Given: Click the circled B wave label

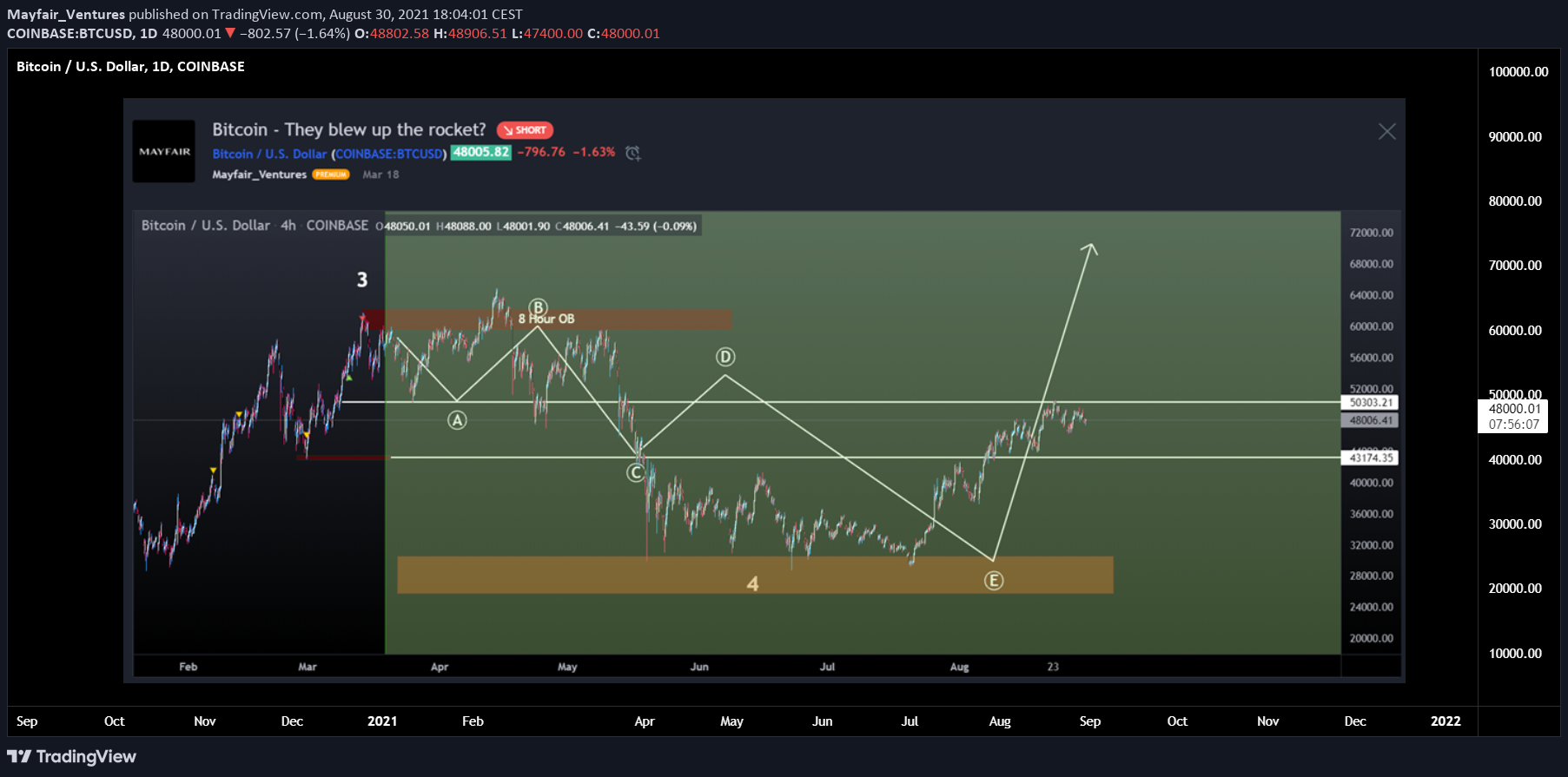Looking at the screenshot, I should 539,307.
